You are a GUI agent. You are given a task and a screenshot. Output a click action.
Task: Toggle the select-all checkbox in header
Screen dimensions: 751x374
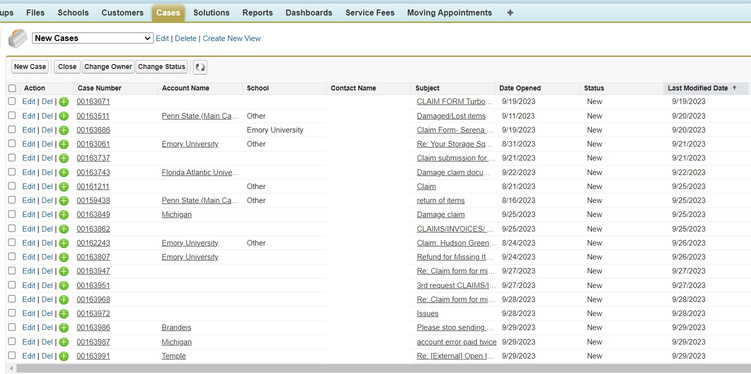[x=12, y=88]
